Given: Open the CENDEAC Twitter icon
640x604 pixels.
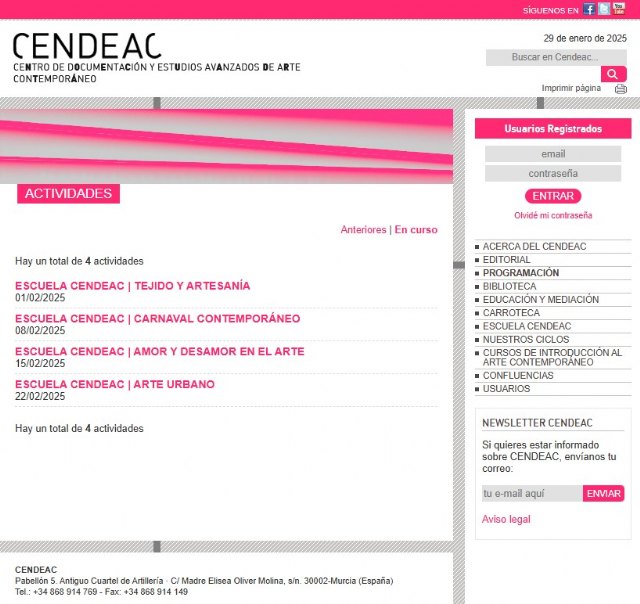Looking at the screenshot, I should click(604, 9).
